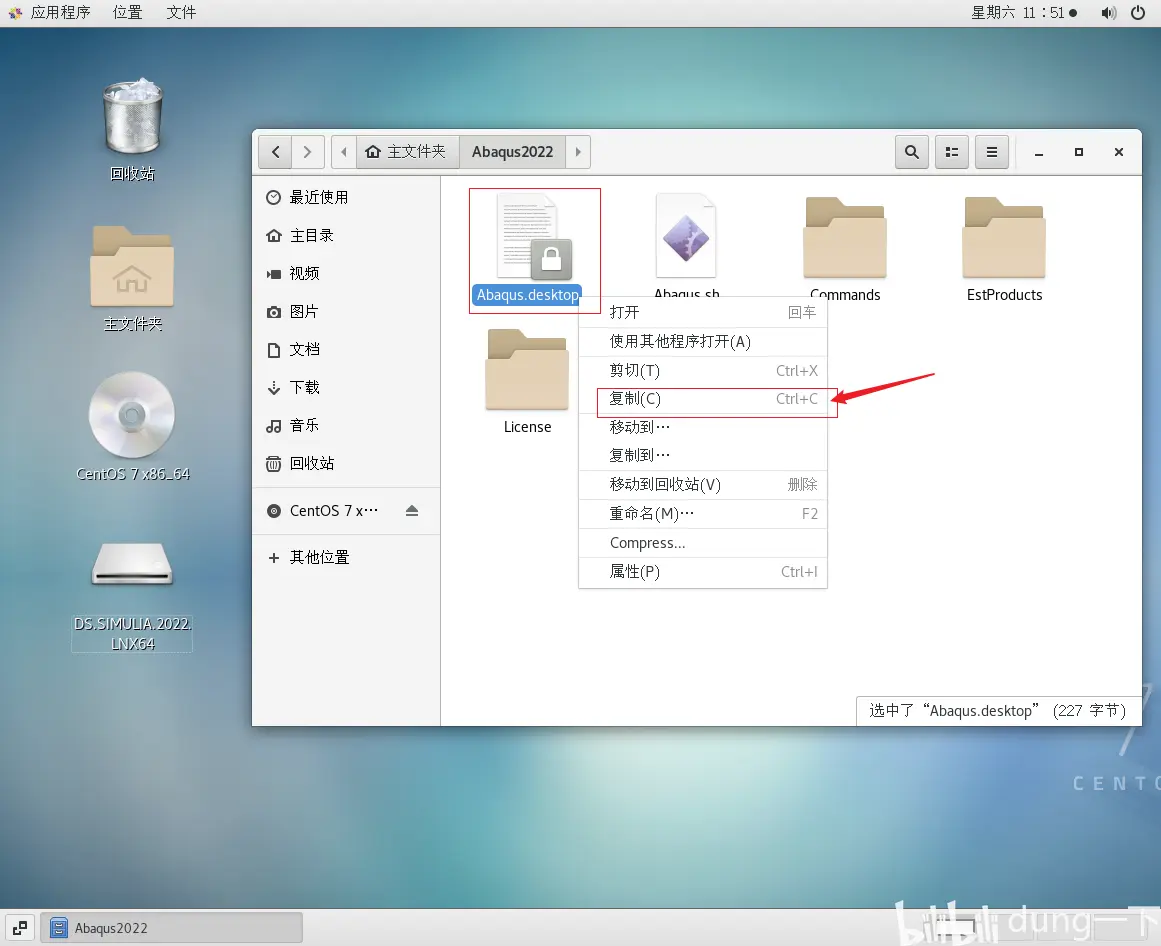Open Documents (文档) in the sidebar
This screenshot has height=946, width=1161.
tap(347, 349)
